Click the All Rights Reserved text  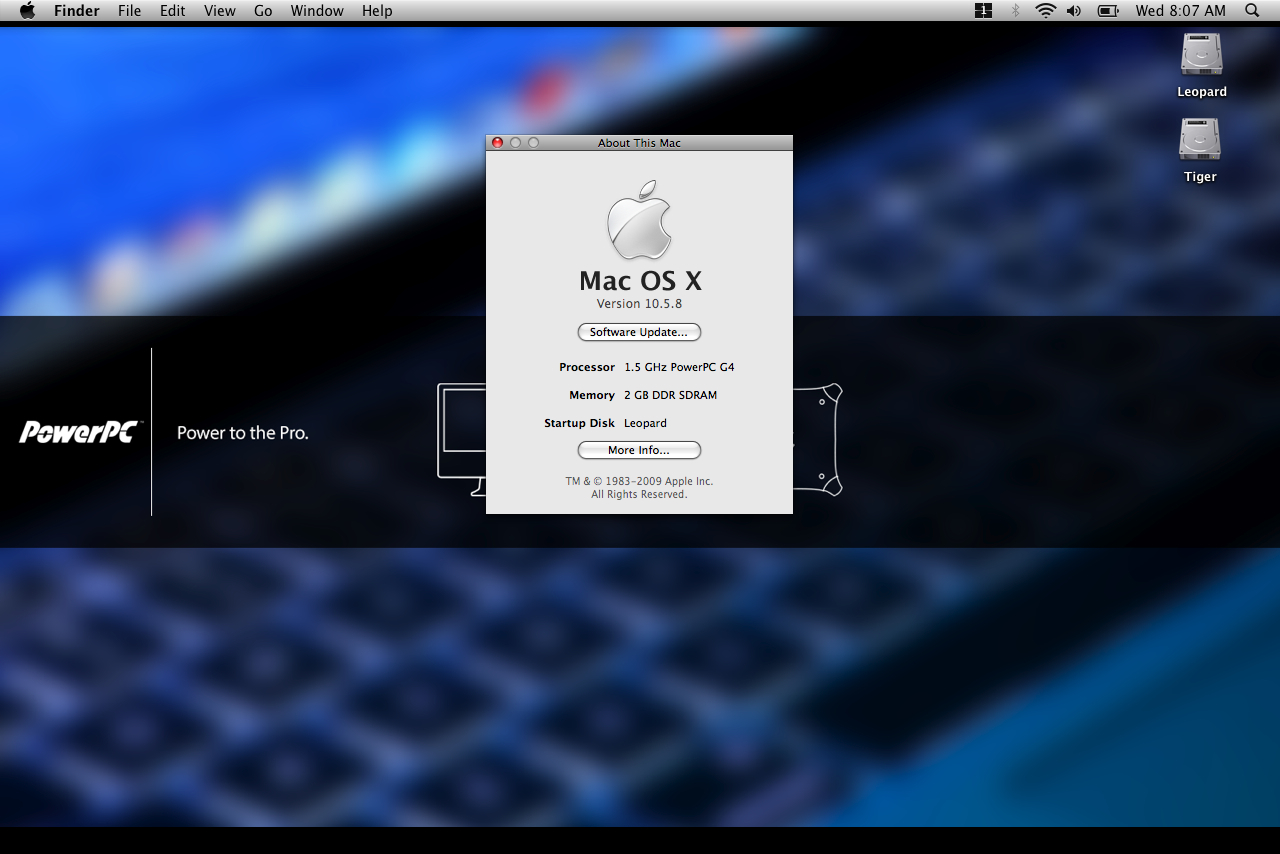(x=639, y=494)
